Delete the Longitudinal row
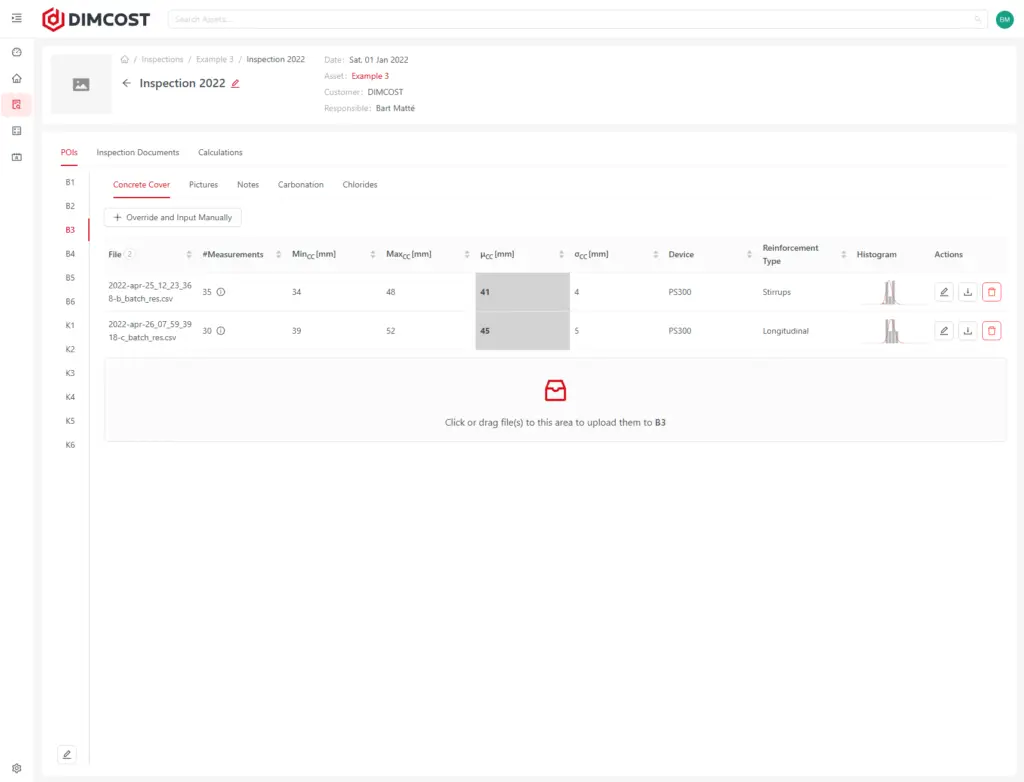 (x=991, y=331)
